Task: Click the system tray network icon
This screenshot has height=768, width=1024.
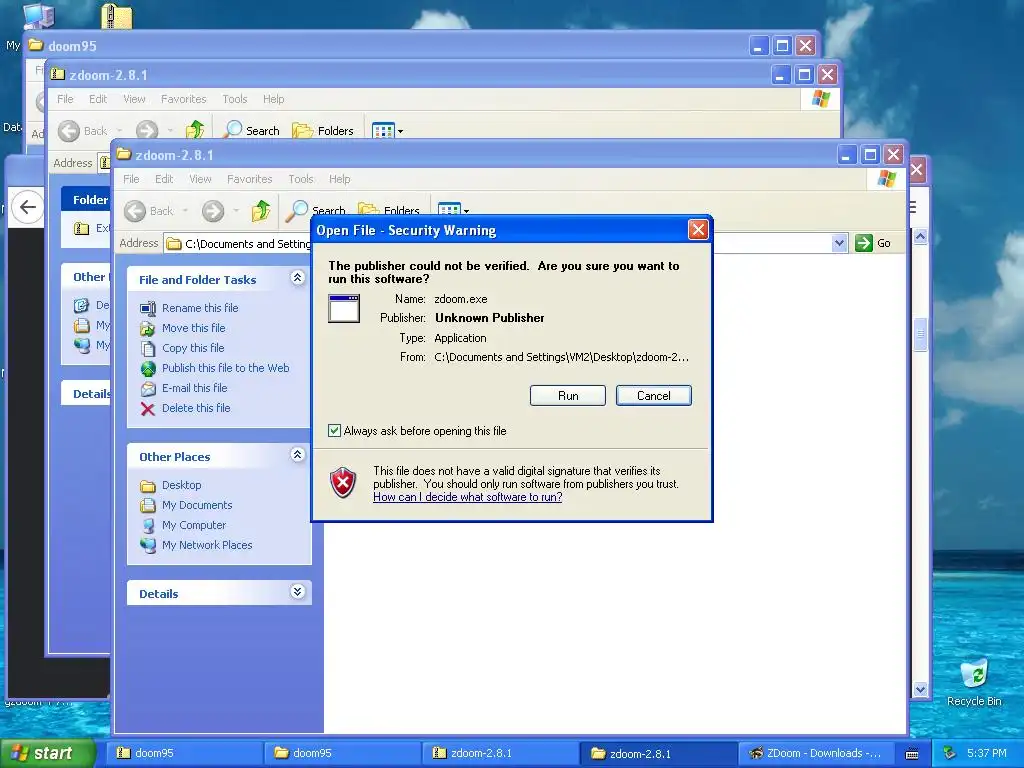Action: tap(950, 753)
